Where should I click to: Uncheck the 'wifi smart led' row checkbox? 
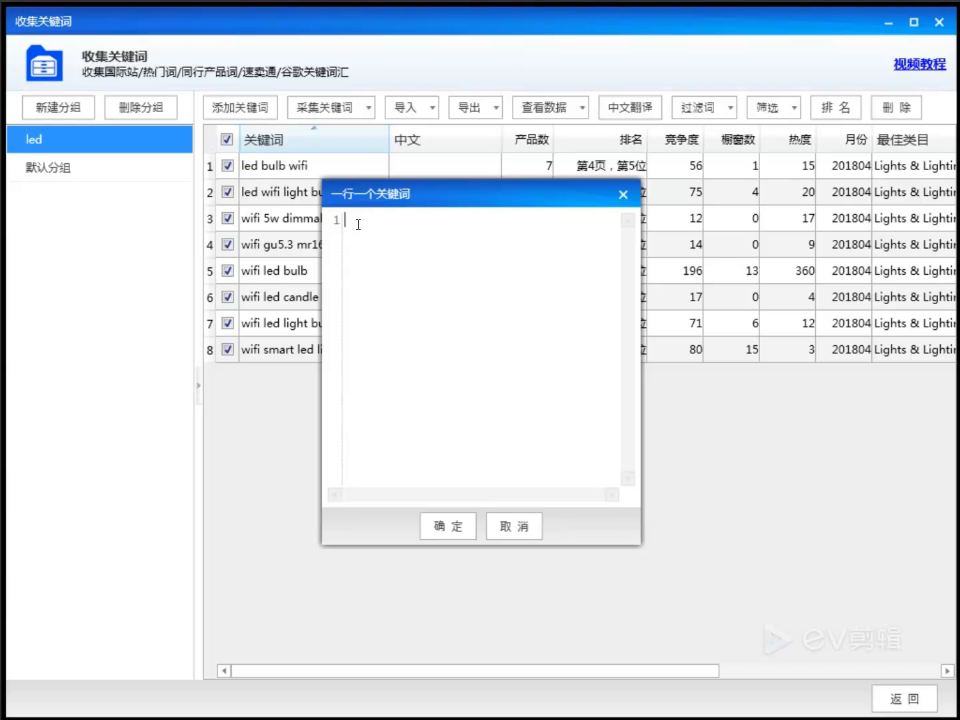228,350
